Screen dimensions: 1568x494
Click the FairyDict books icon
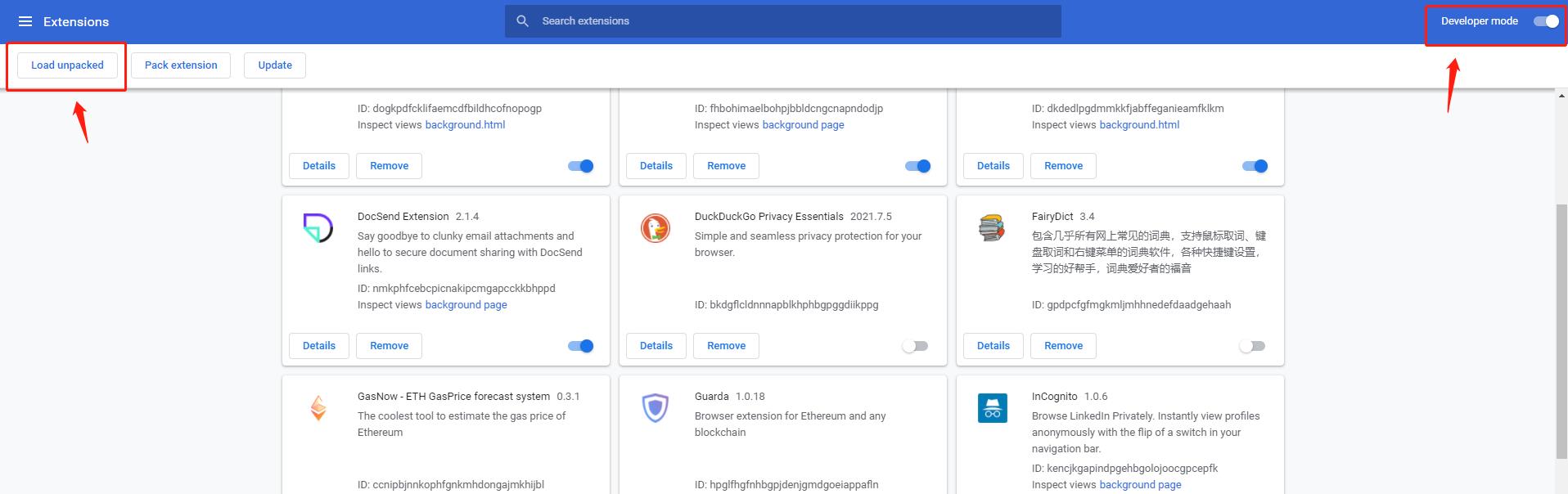(x=992, y=228)
